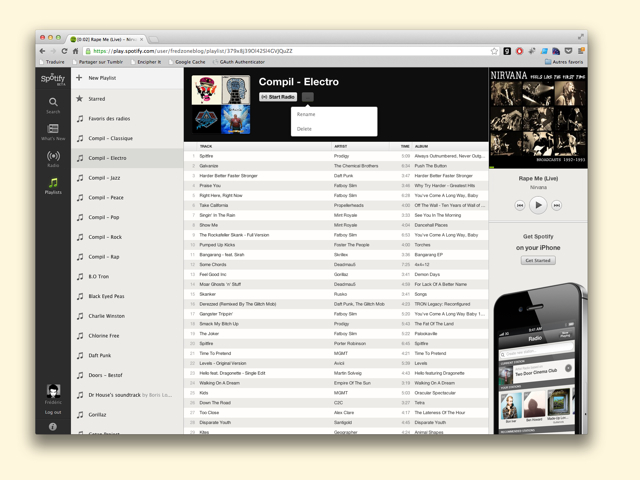Log out of Spotify
Viewport: 640px width, 480px height.
pyautogui.click(x=53, y=412)
